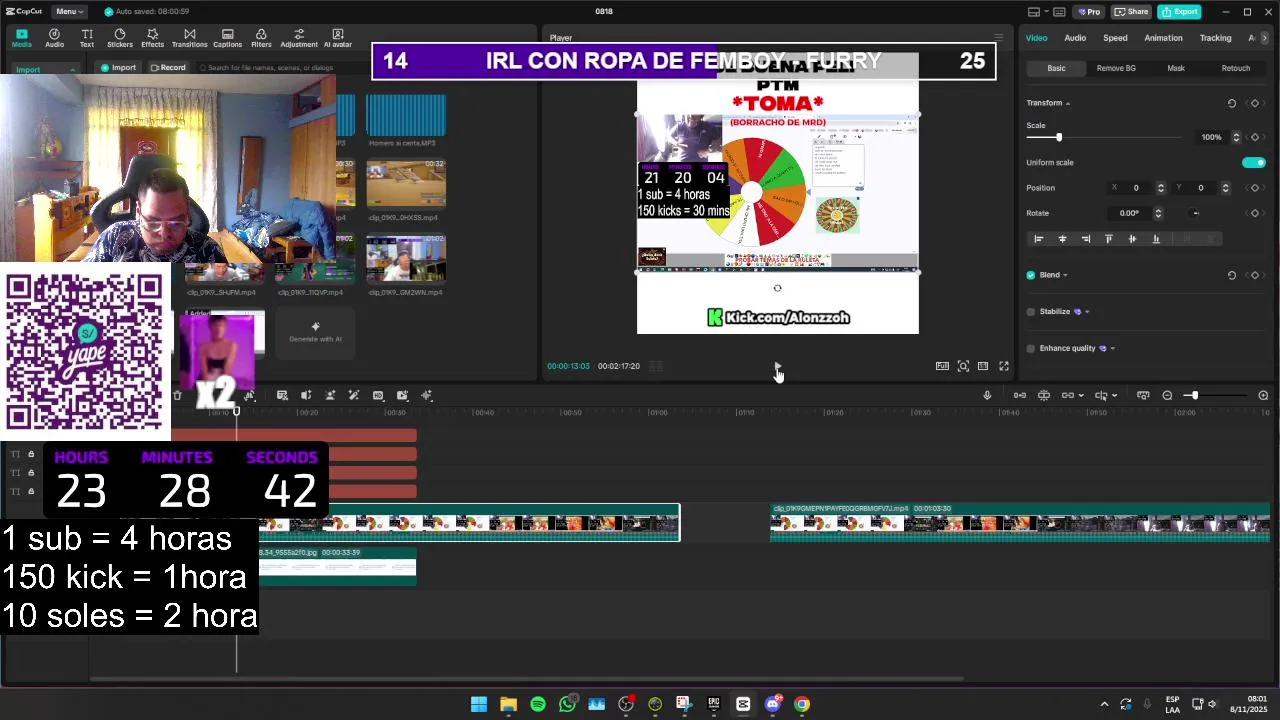1280x720 pixels.
Task: Click the Scale slider handle
Action: [x=1059, y=137]
